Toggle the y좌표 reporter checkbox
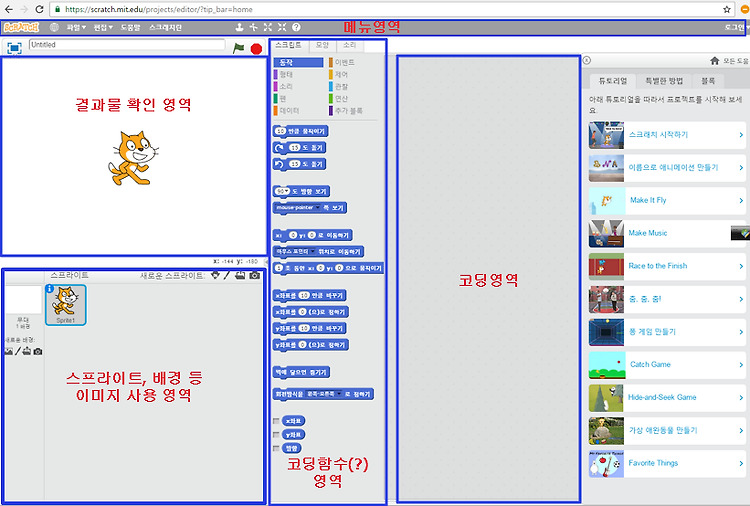 [276, 434]
